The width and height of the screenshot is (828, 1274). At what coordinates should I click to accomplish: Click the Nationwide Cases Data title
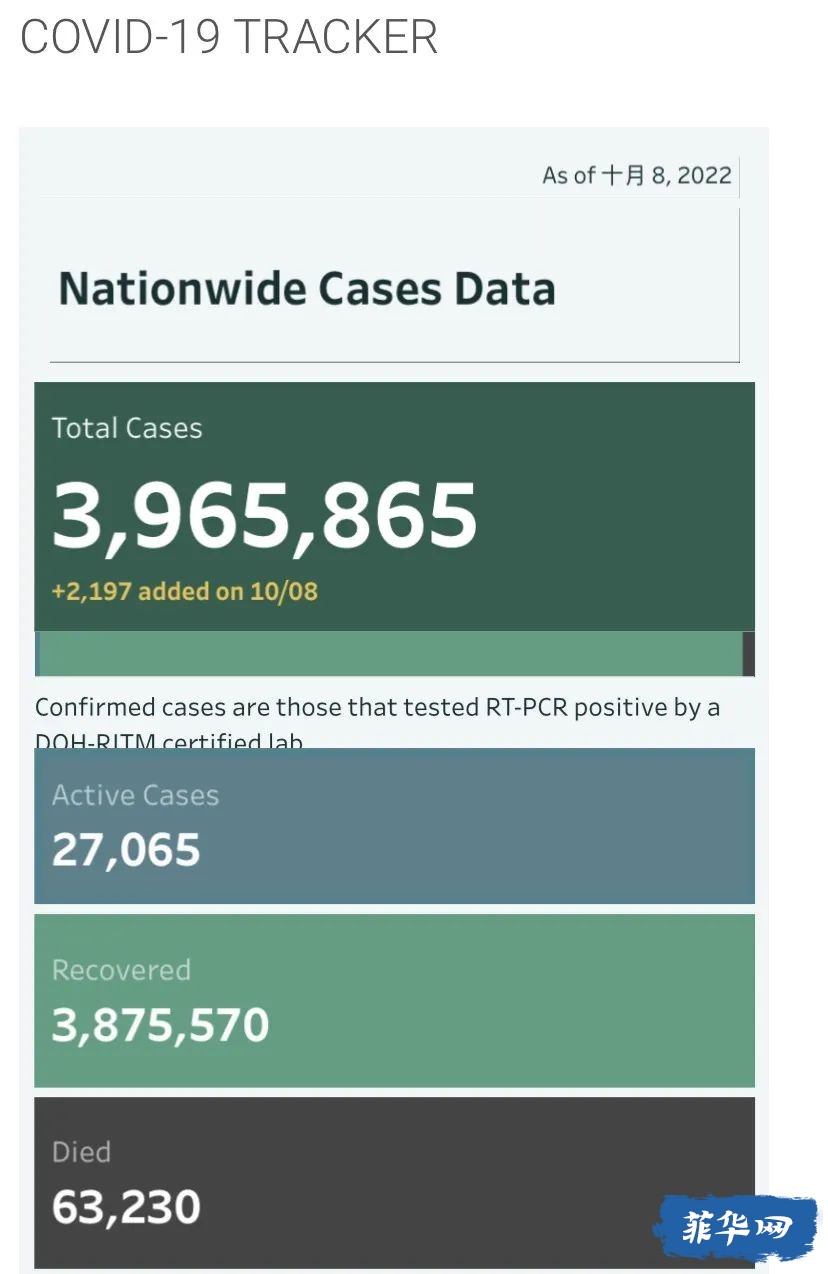click(x=306, y=289)
